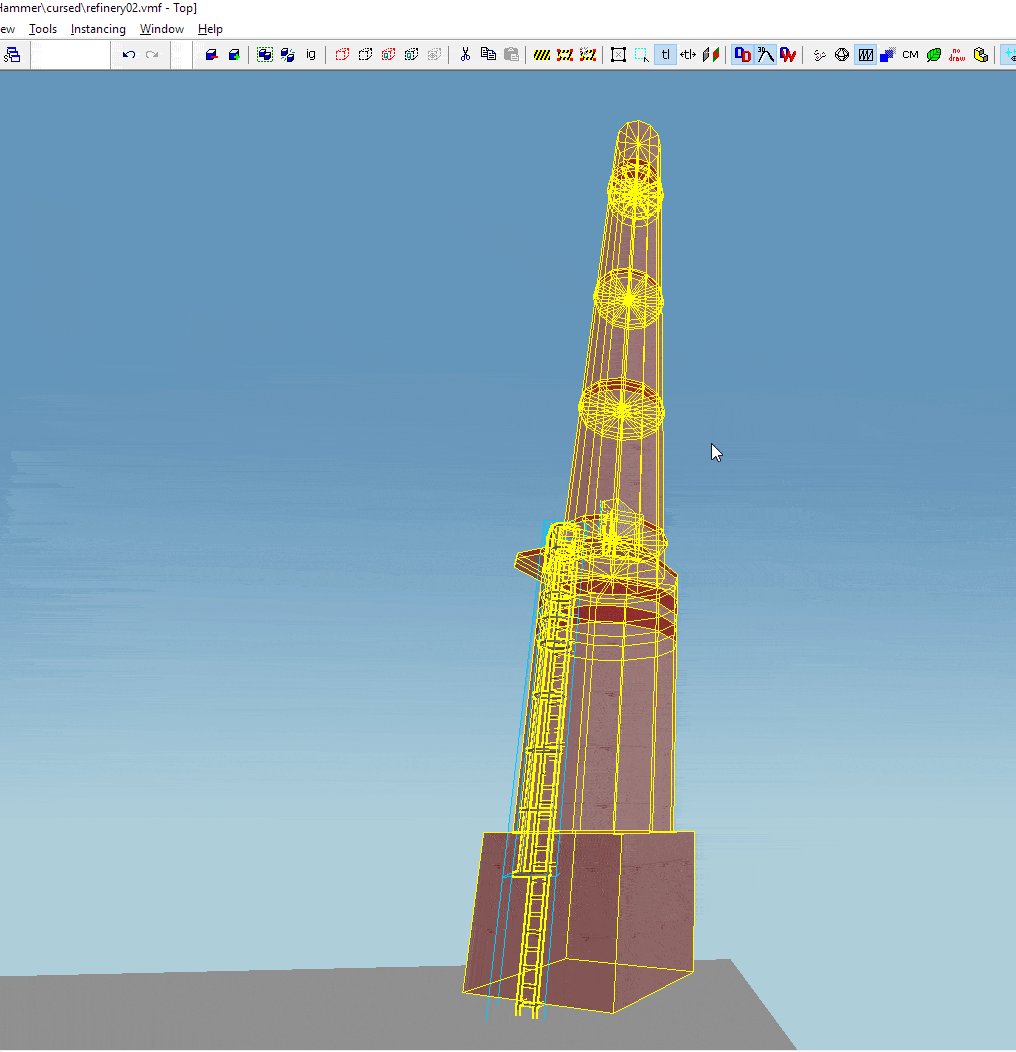Click the red dashed cube with small square

389,54
